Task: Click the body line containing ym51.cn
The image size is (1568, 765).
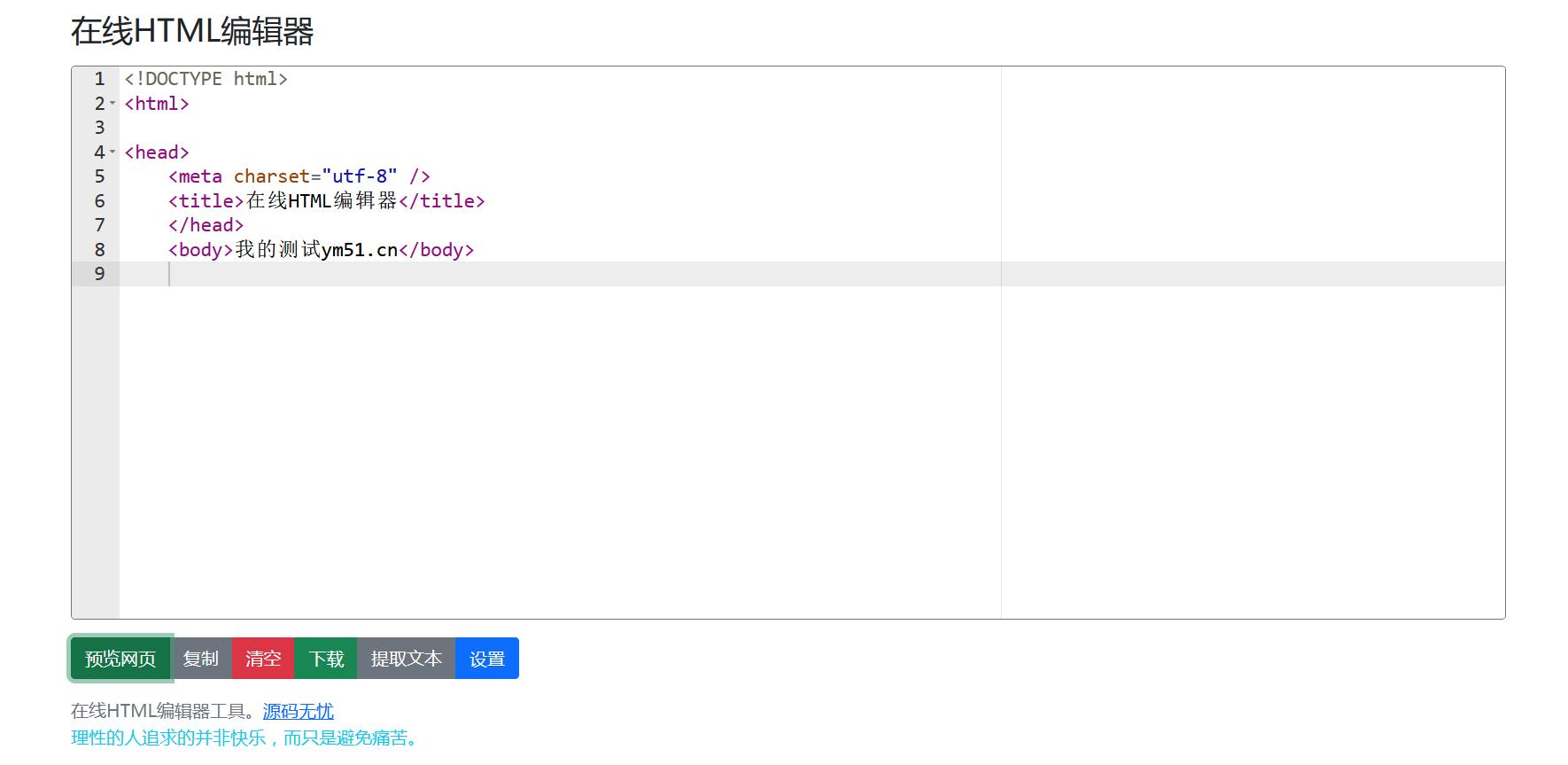Action: [x=321, y=250]
